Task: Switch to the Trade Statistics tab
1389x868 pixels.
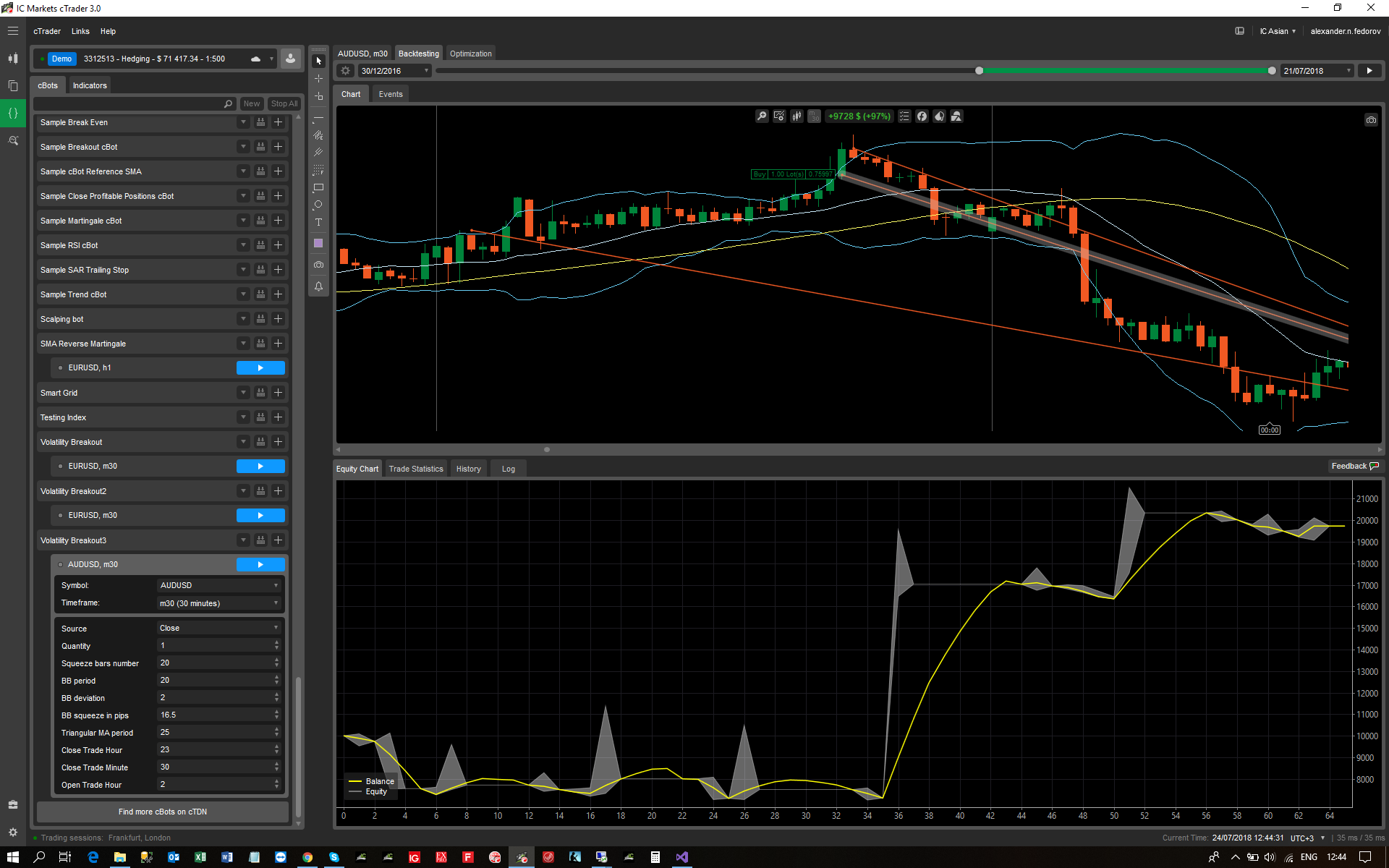Action: [x=416, y=469]
